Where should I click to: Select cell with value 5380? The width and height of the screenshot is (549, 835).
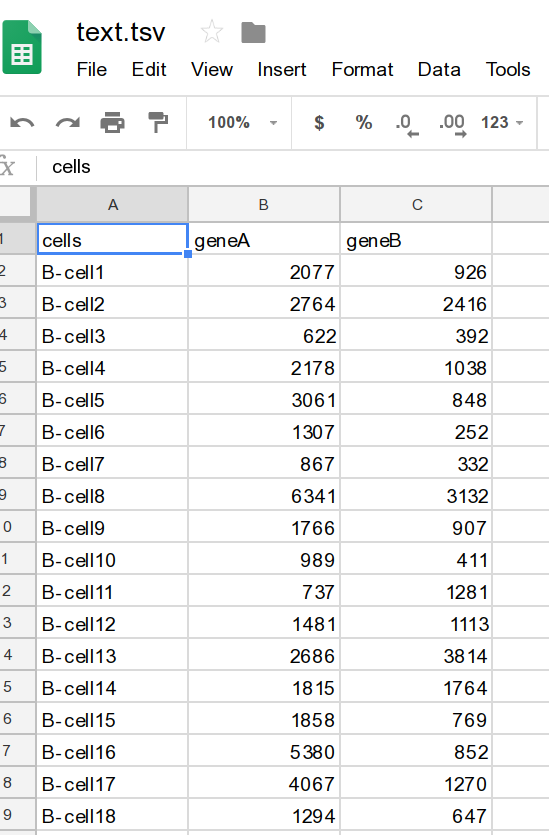point(264,751)
